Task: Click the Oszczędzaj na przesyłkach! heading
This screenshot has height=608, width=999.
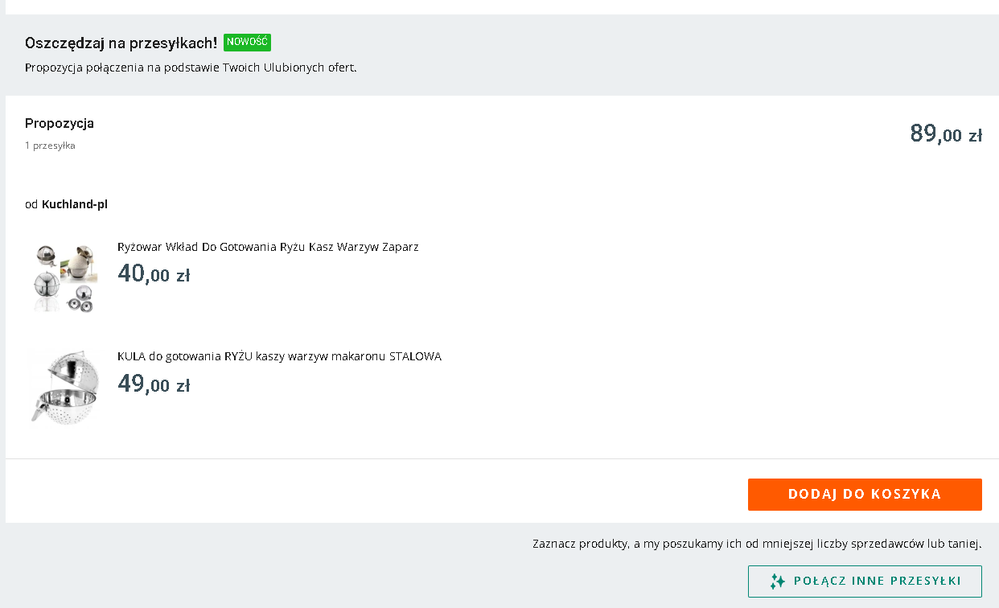Action: [x=120, y=43]
